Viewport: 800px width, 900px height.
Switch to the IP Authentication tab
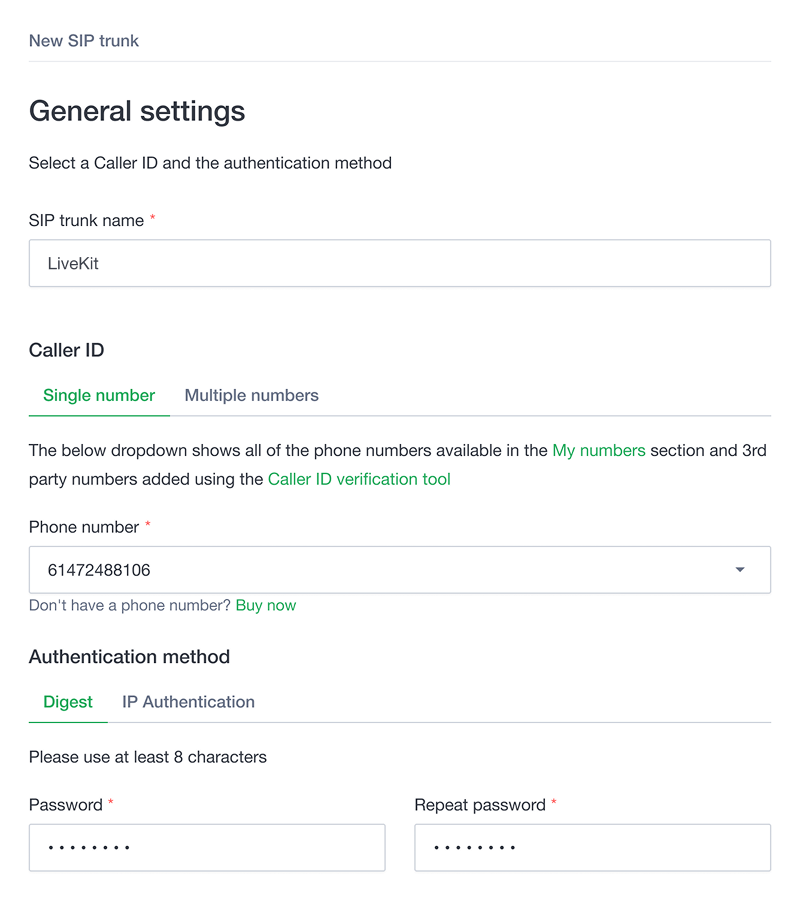(x=188, y=702)
